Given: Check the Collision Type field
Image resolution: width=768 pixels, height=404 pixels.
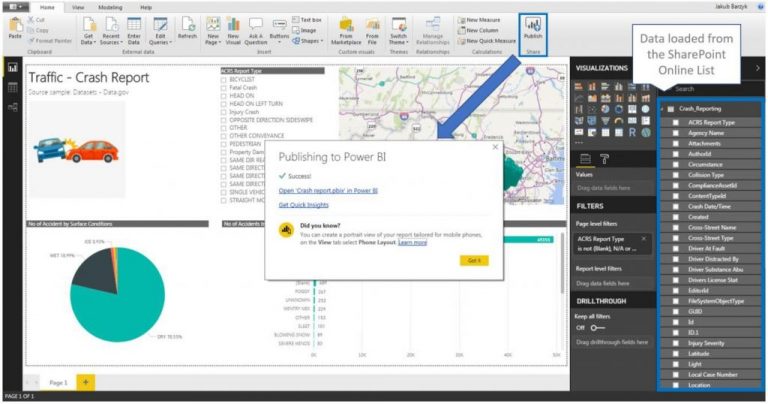Looking at the screenshot, I should (x=676, y=175).
